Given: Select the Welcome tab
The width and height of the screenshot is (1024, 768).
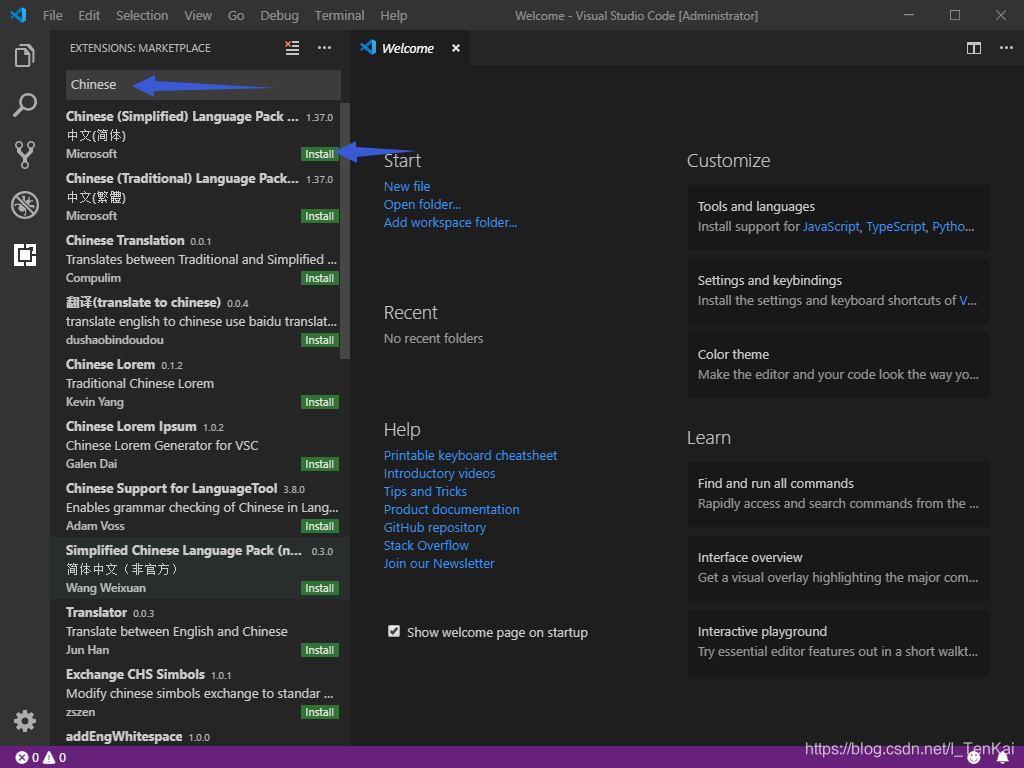Looking at the screenshot, I should tap(408, 48).
